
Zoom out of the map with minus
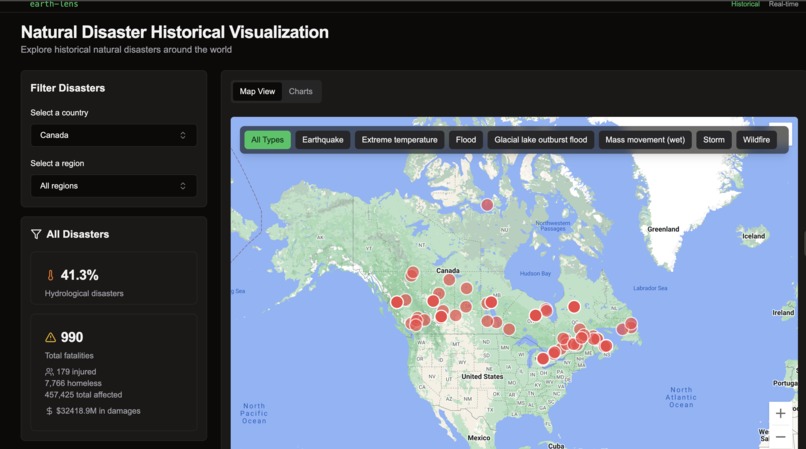(x=780, y=437)
